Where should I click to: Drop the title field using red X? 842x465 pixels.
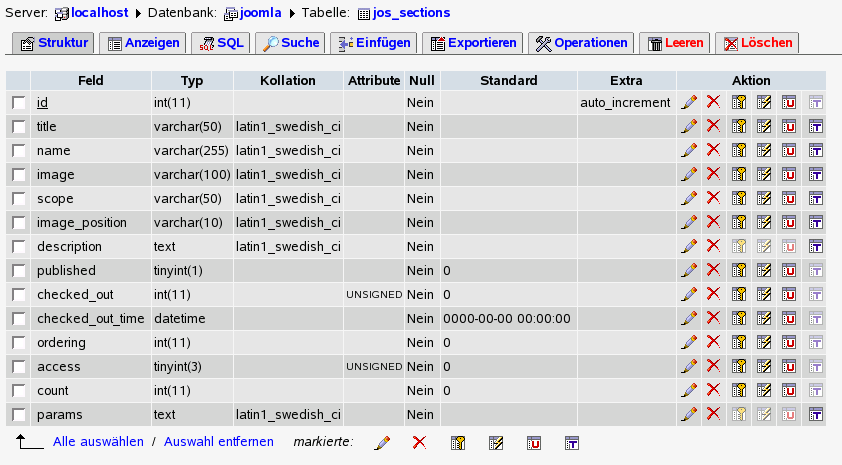pos(713,126)
